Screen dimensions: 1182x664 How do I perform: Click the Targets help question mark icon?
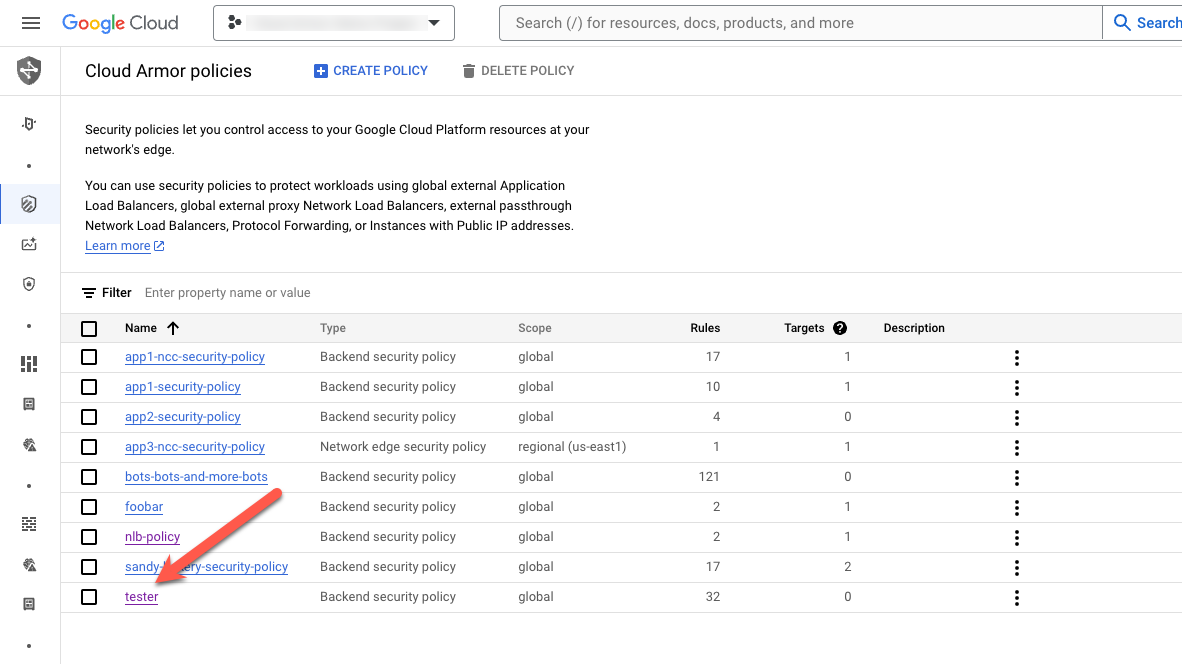point(840,328)
